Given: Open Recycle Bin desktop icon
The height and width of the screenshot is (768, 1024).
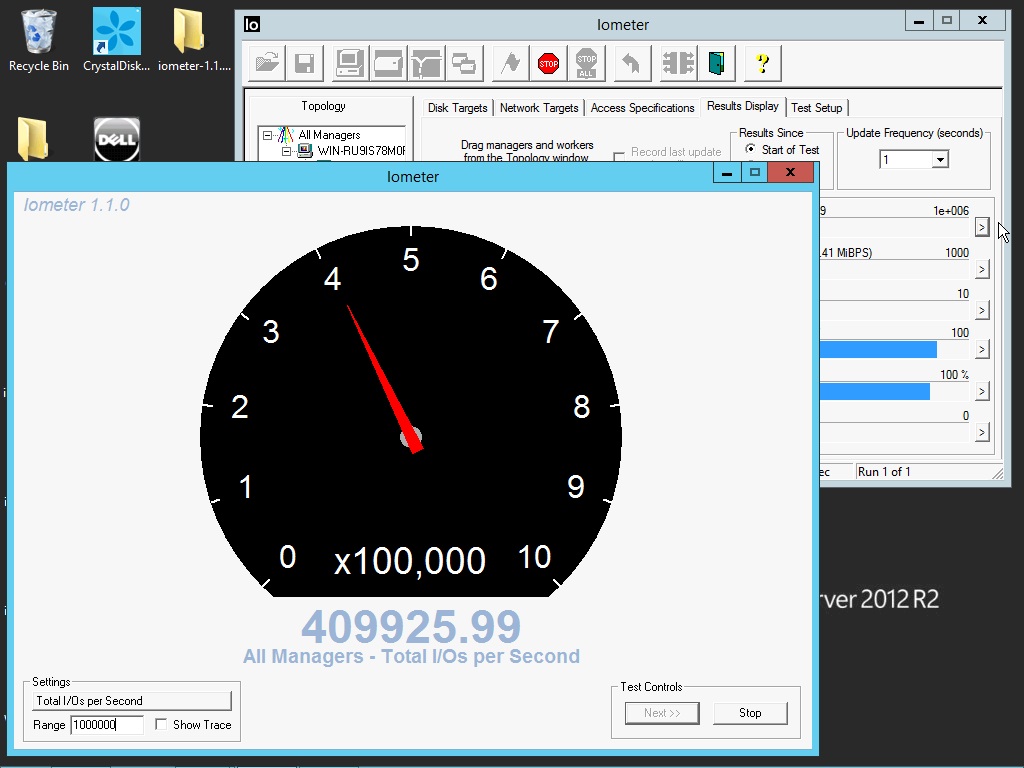Looking at the screenshot, I should 39,40.
